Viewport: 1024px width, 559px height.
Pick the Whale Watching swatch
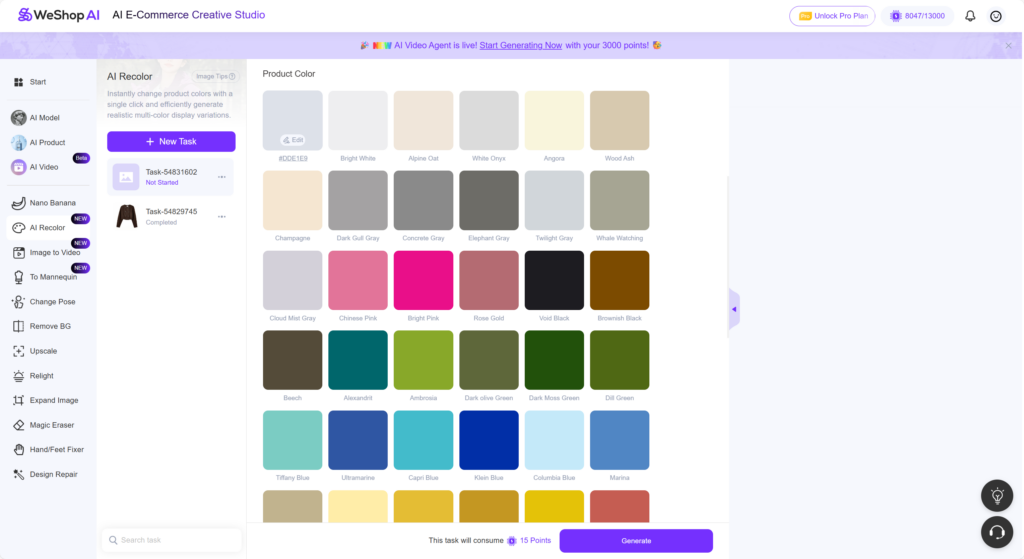click(x=620, y=200)
